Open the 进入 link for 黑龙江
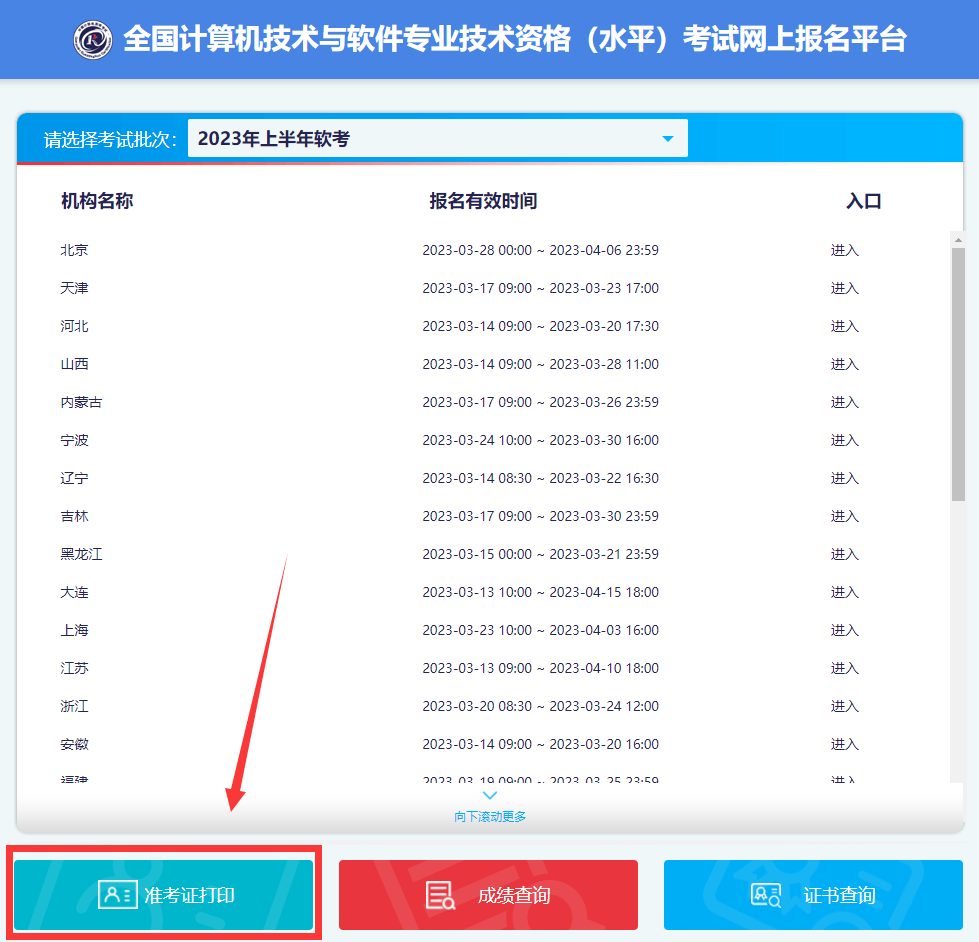 pos(845,554)
